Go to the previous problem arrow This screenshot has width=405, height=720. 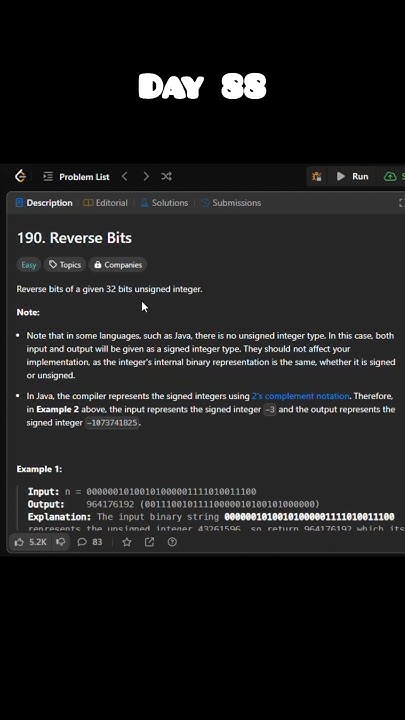click(x=124, y=176)
